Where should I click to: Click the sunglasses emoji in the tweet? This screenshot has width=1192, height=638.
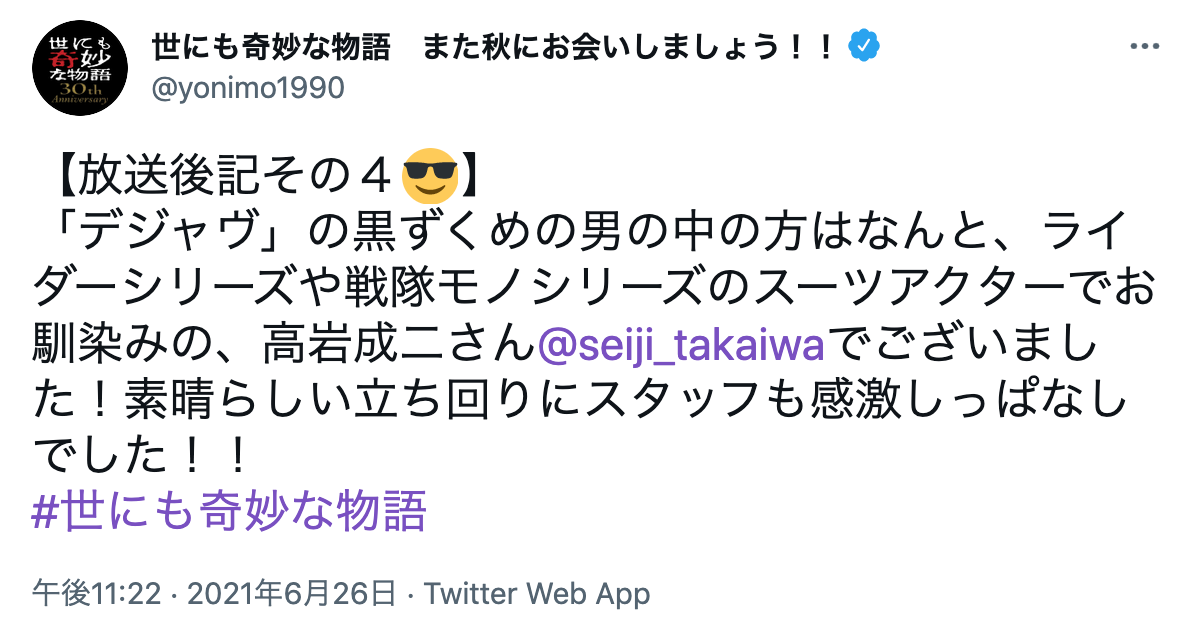(430, 176)
